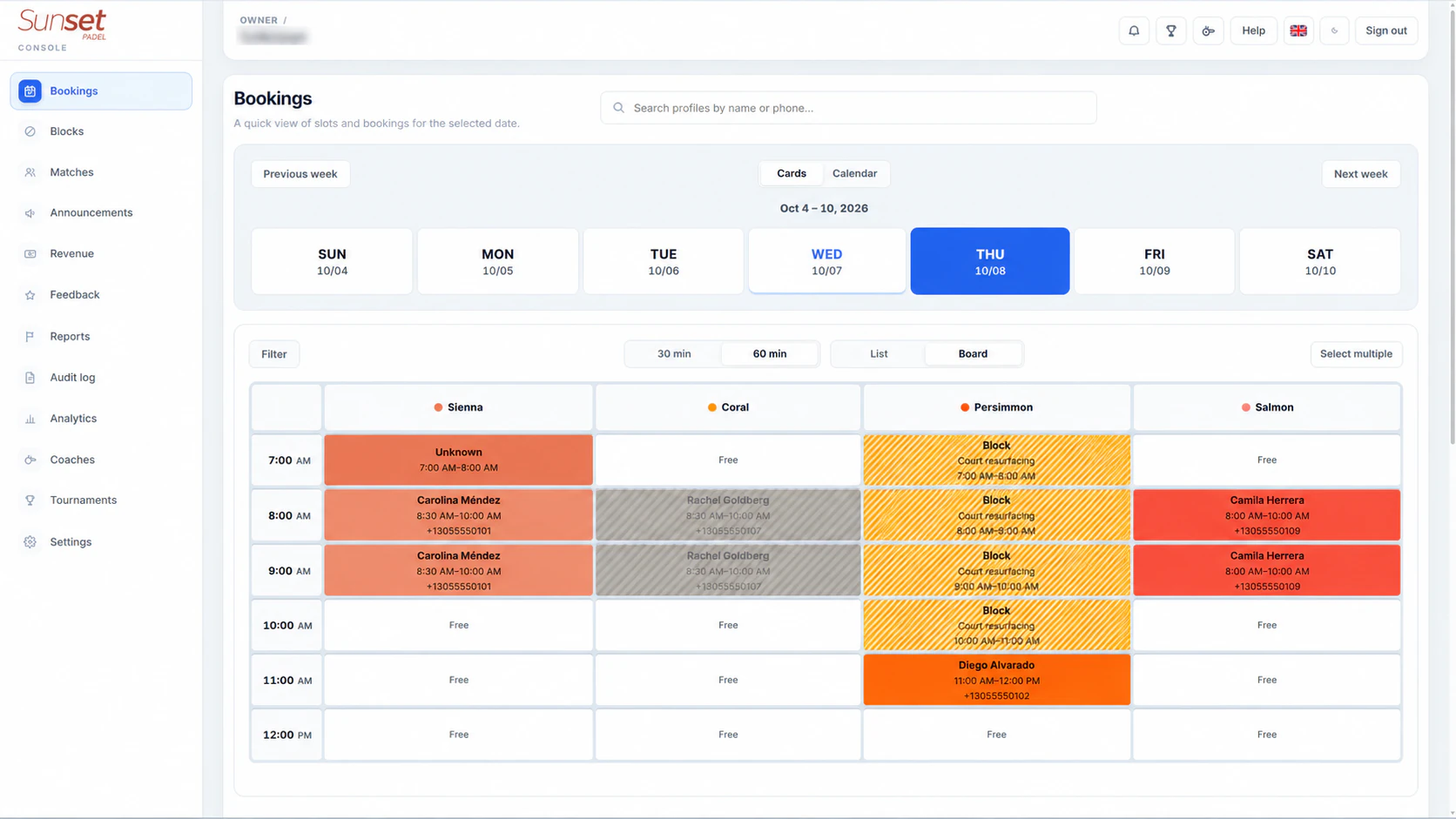Screen dimensions: 1456x819
Task: Click the whistle icon in top bar
Action: (1208, 30)
